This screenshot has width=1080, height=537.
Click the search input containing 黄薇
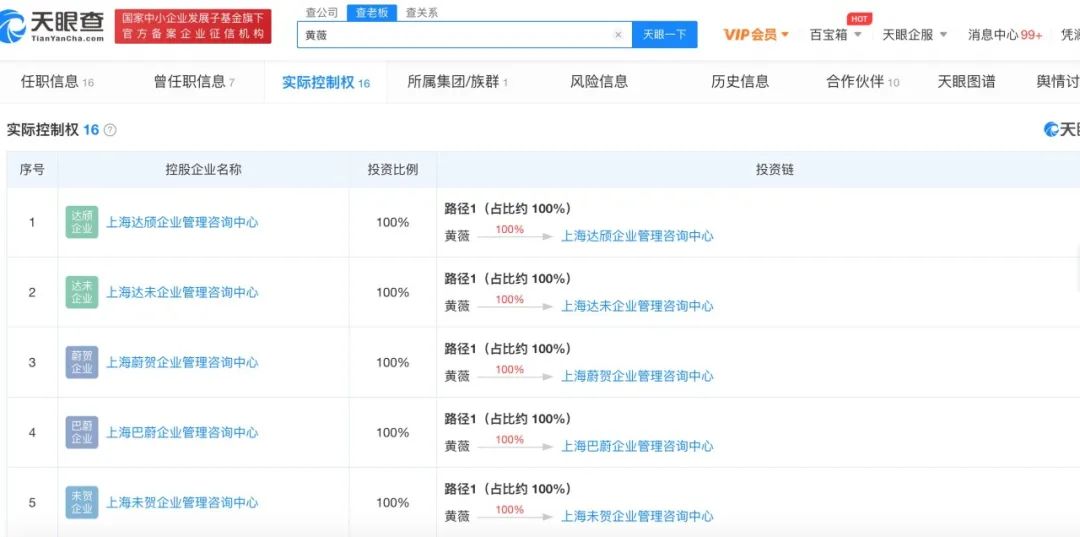point(455,35)
